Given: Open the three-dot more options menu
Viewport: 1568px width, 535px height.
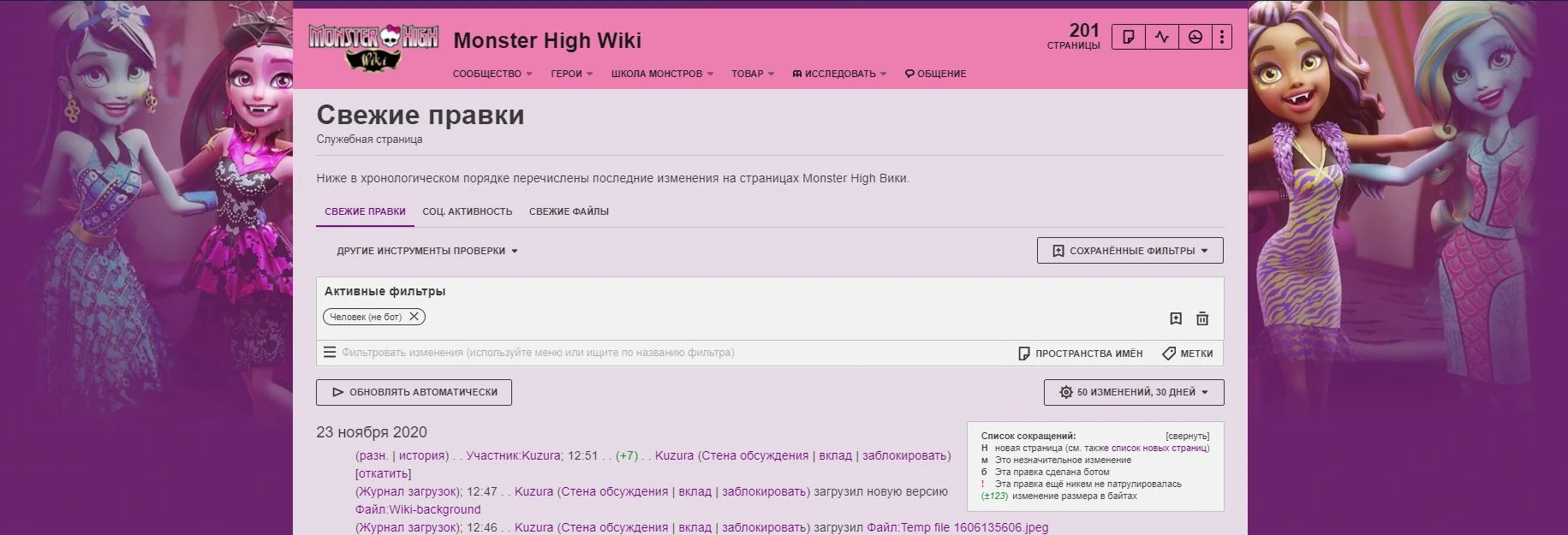Looking at the screenshot, I should (x=1222, y=37).
